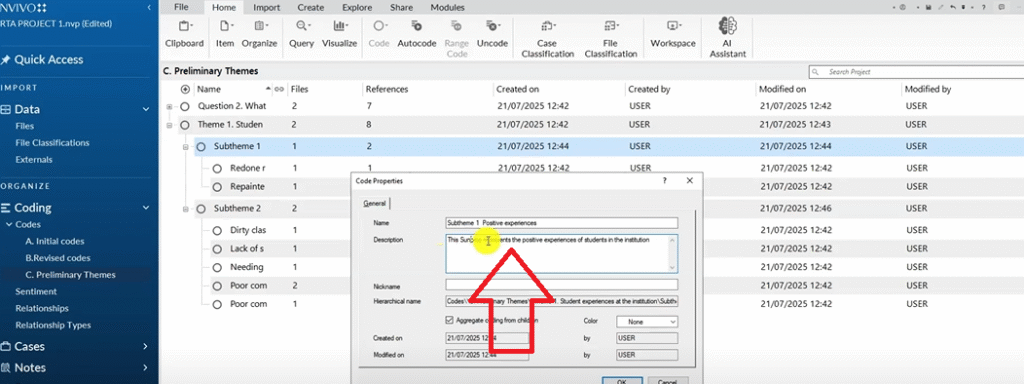Collapse the Data section in sidebar
Screen dimensions: 1024x384
(146, 110)
